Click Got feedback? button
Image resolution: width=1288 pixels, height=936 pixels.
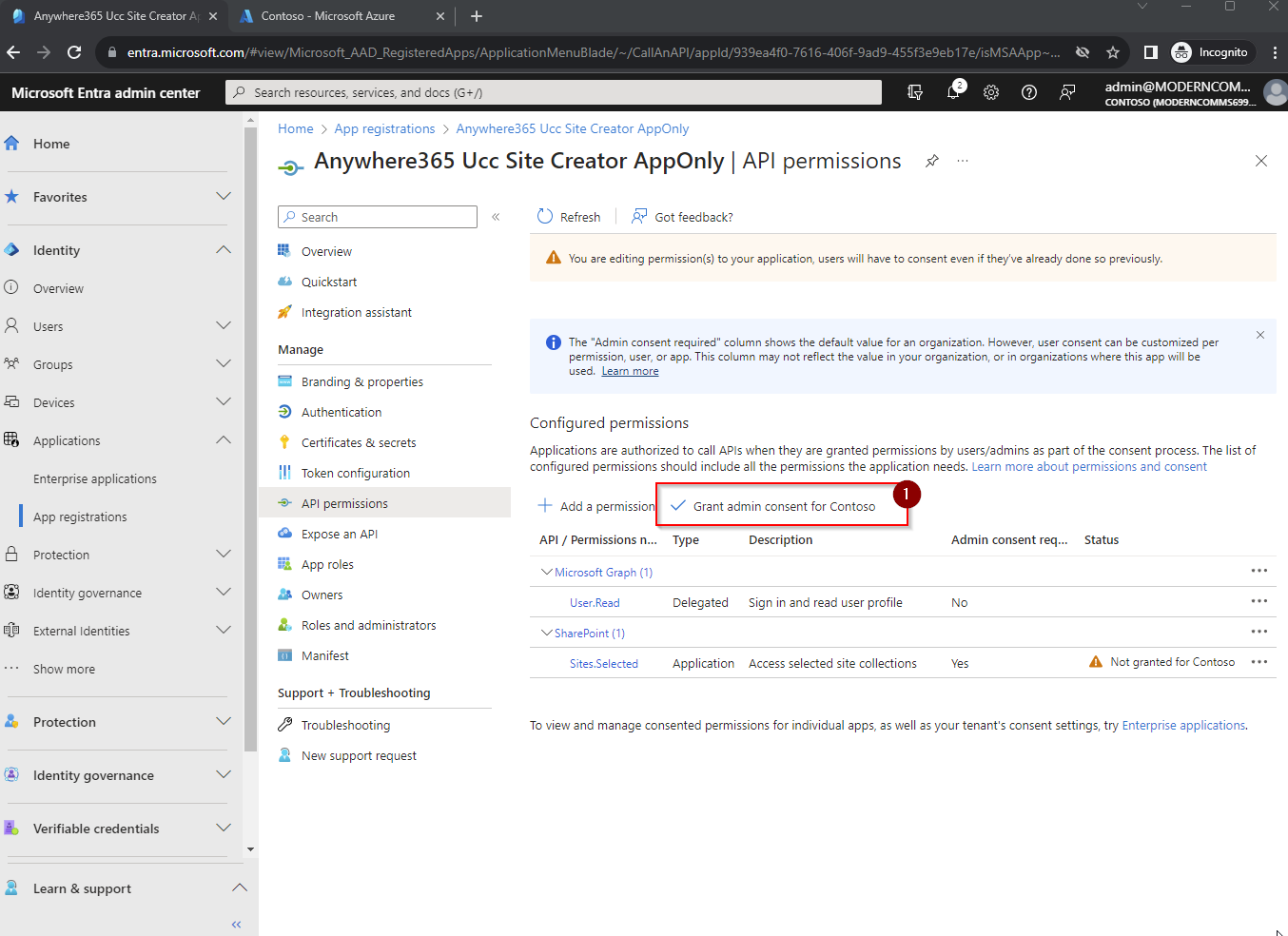[682, 217]
